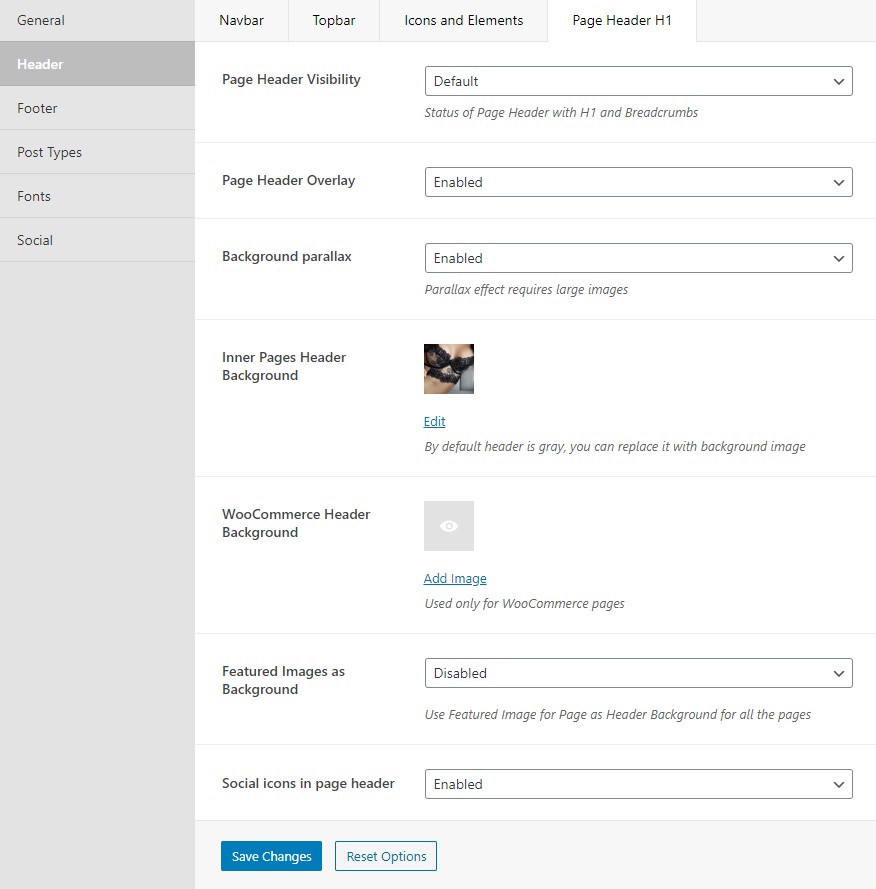
Task: Click the eye placeholder icon for WooCommerce background
Action: click(x=448, y=526)
